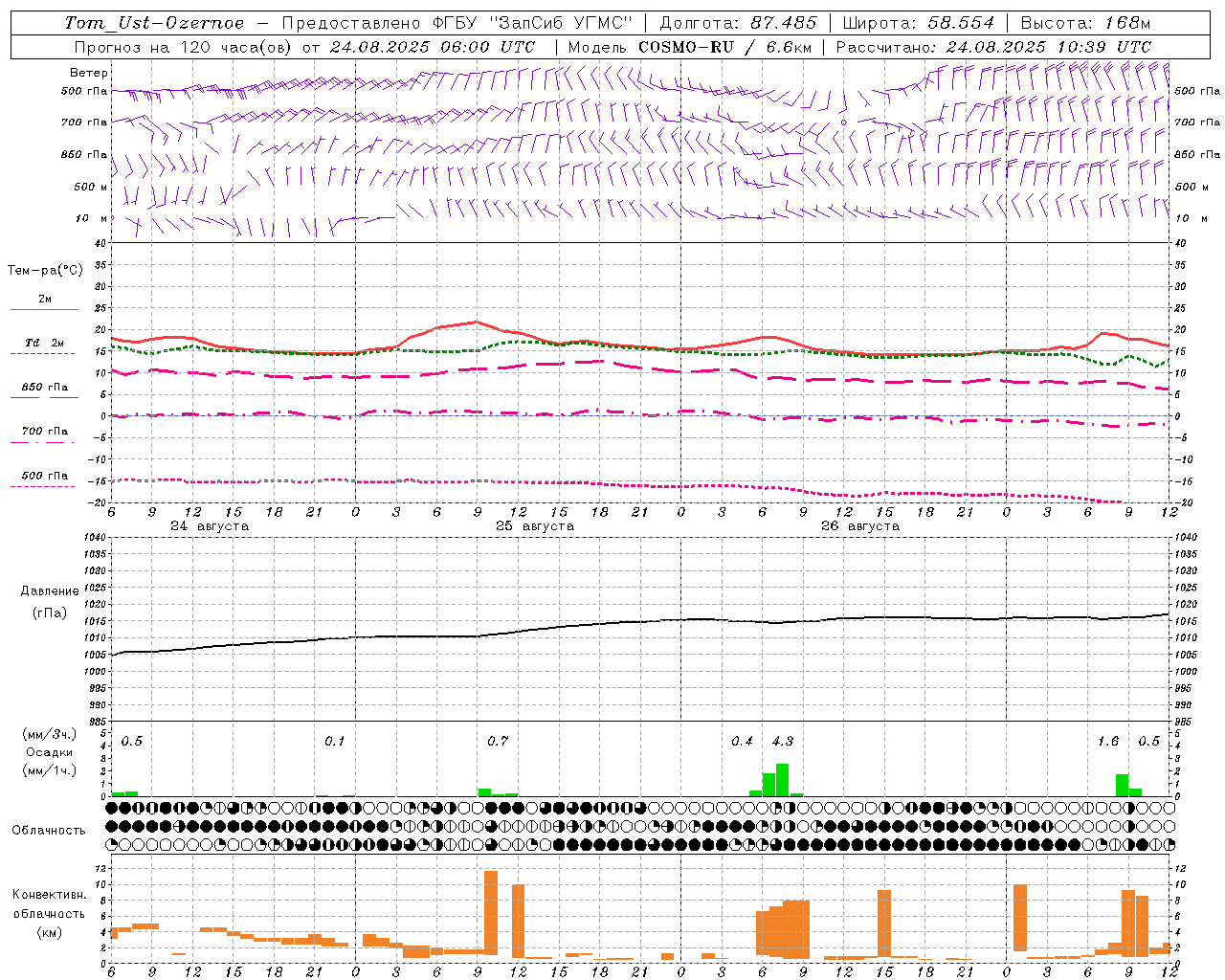Select the 'Широта: 58.554' header text
Viewport: 1225px width, 980px height.
919,23
